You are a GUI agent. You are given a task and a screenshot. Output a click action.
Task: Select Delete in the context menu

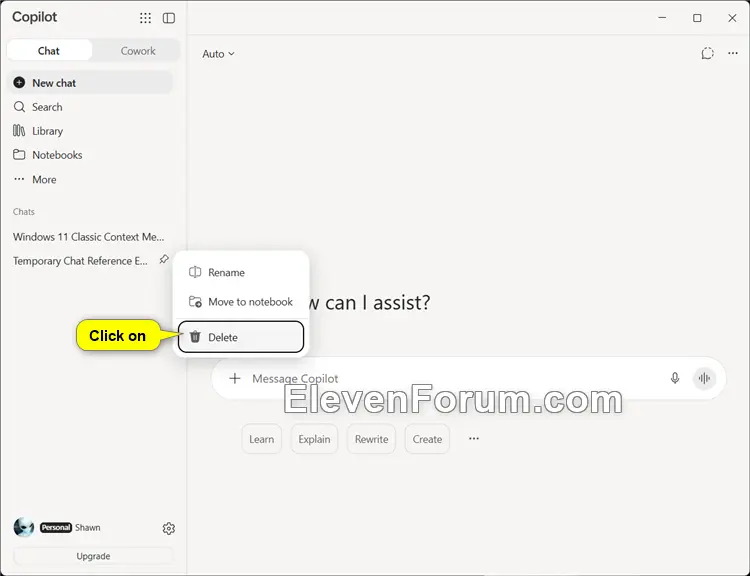(241, 337)
